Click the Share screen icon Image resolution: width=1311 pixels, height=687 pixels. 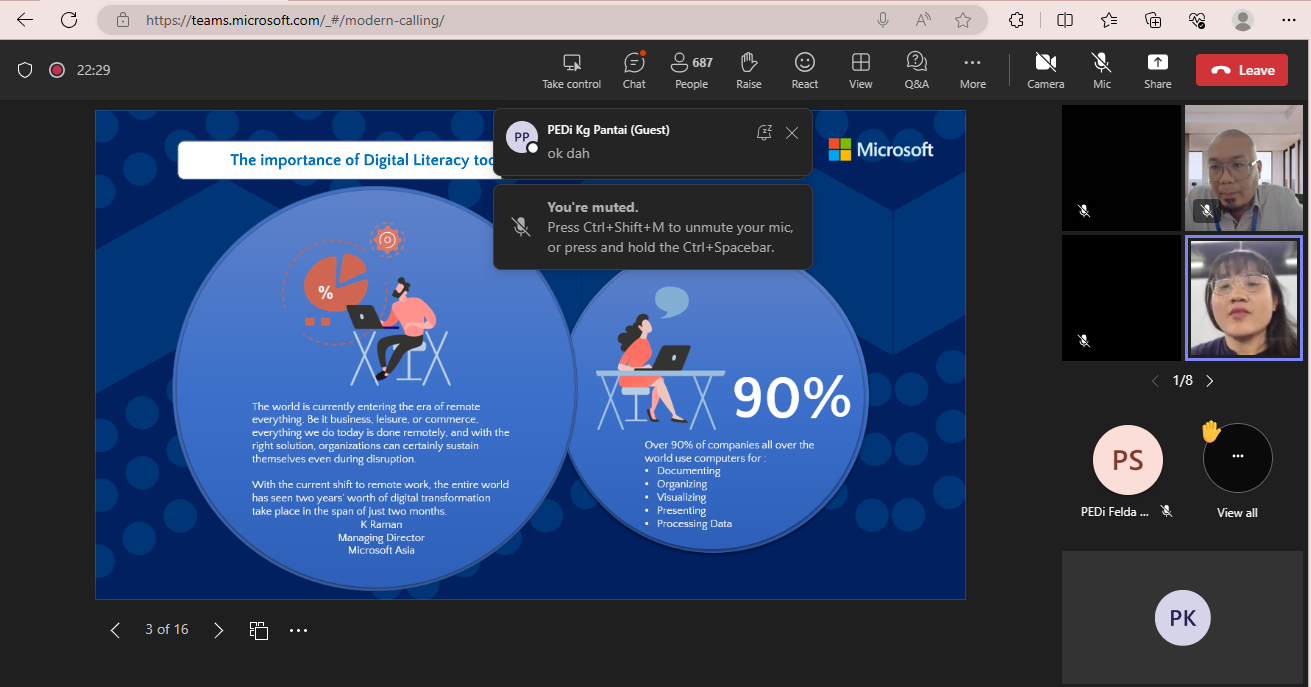(x=1157, y=70)
